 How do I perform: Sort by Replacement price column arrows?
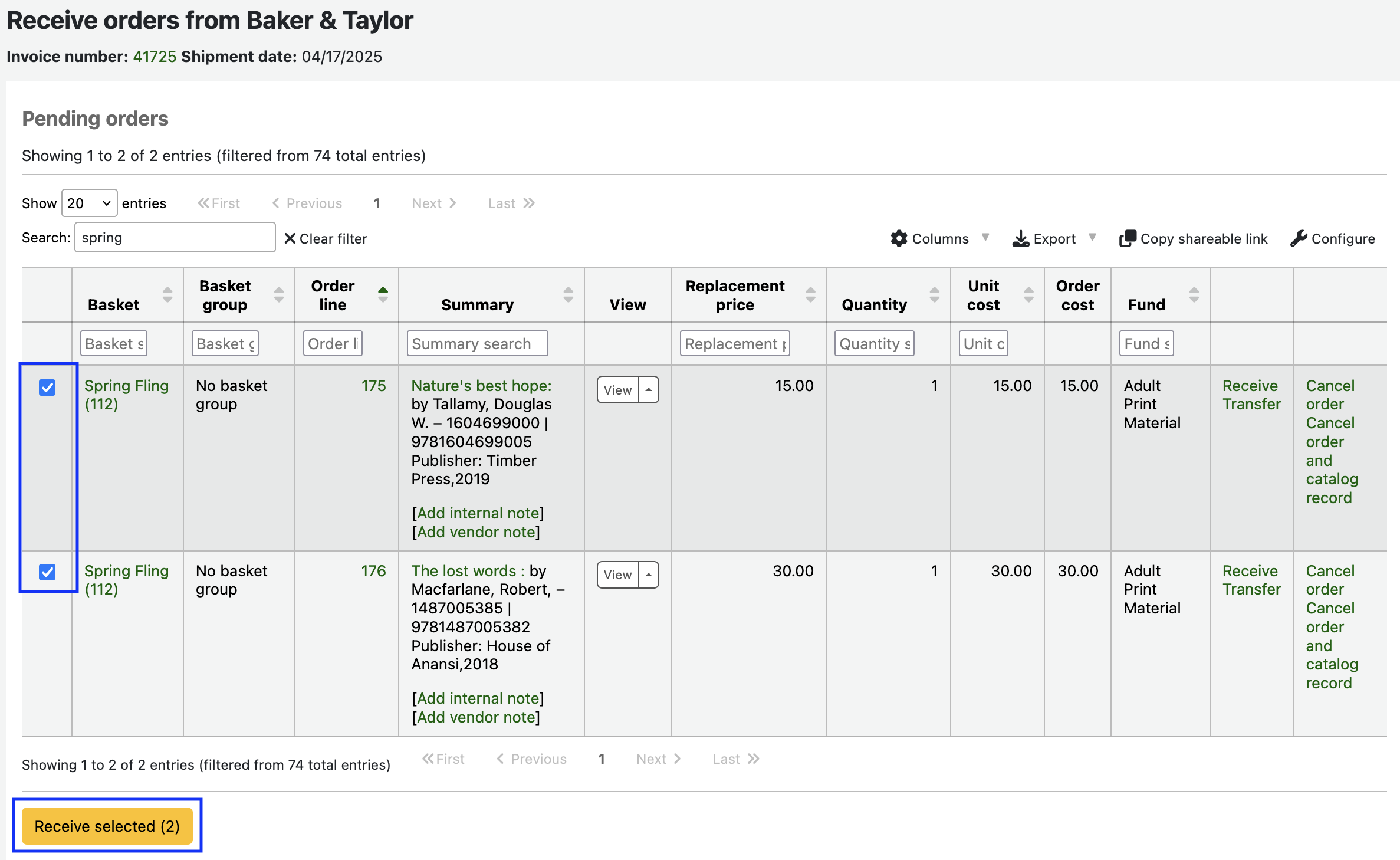(810, 295)
